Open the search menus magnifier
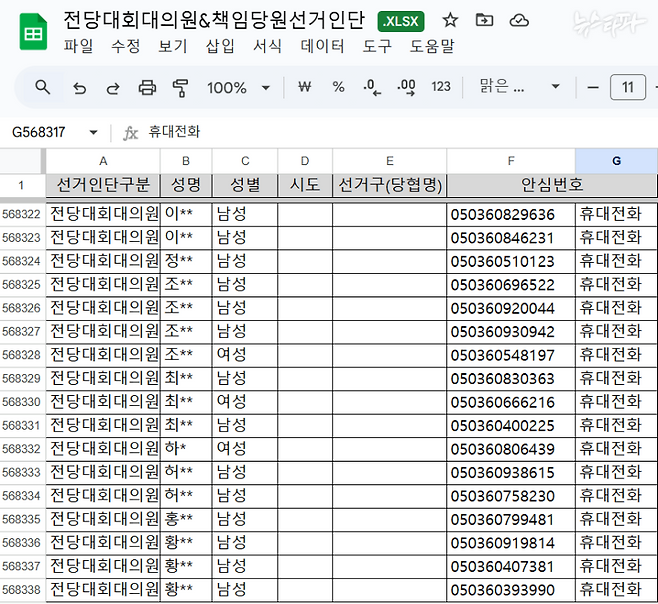The image size is (658, 604). (42, 87)
